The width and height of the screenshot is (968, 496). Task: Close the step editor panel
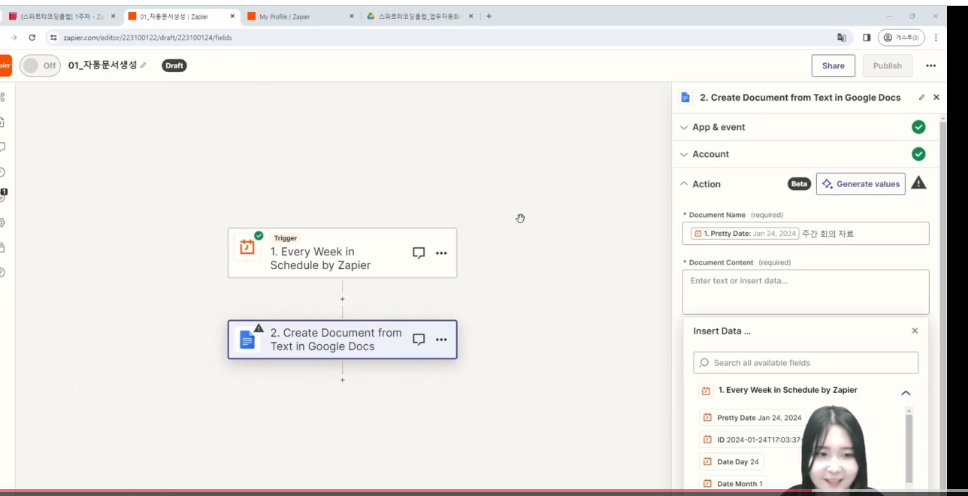coord(937,98)
